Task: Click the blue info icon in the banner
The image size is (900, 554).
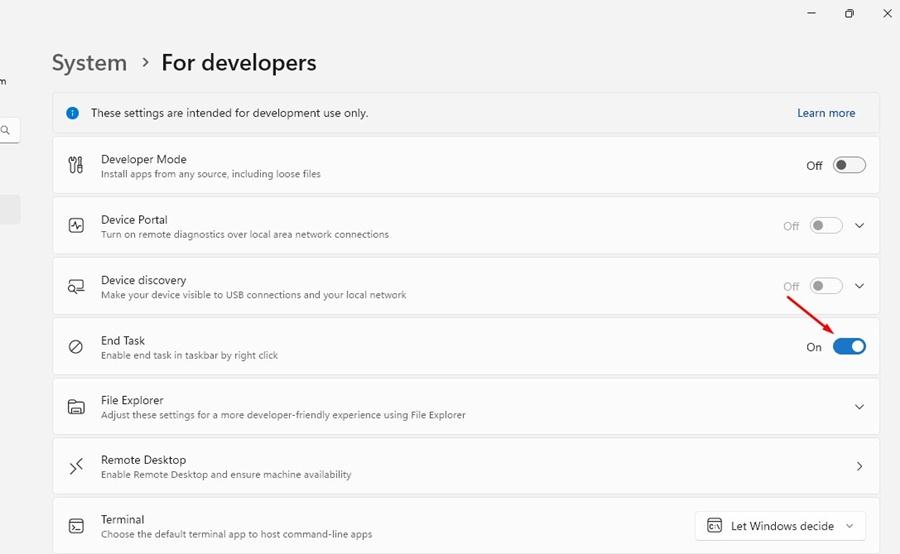Action: 72,113
